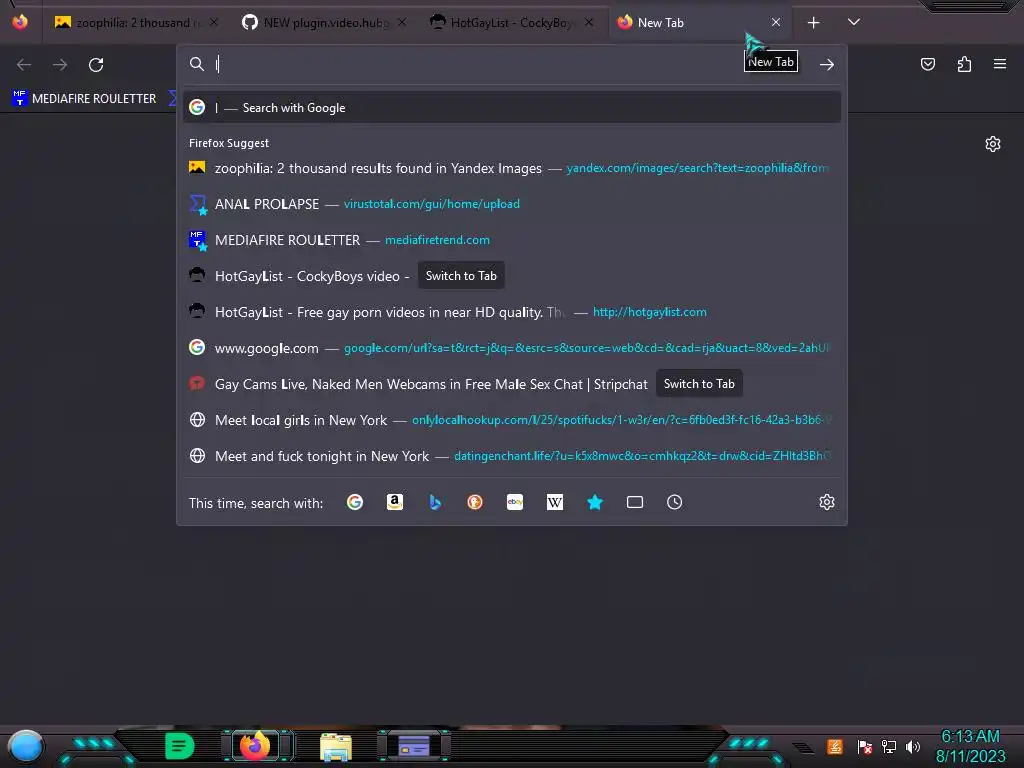
Task: Search open Tabs with the tab icon
Action: pyautogui.click(x=635, y=502)
